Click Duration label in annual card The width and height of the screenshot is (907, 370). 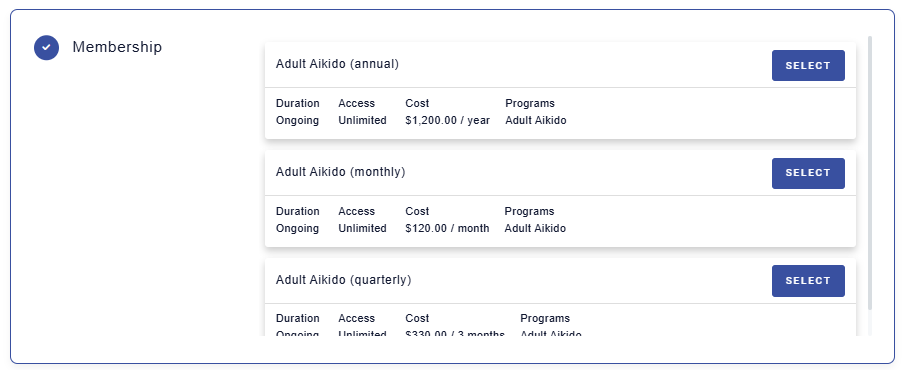(297, 103)
